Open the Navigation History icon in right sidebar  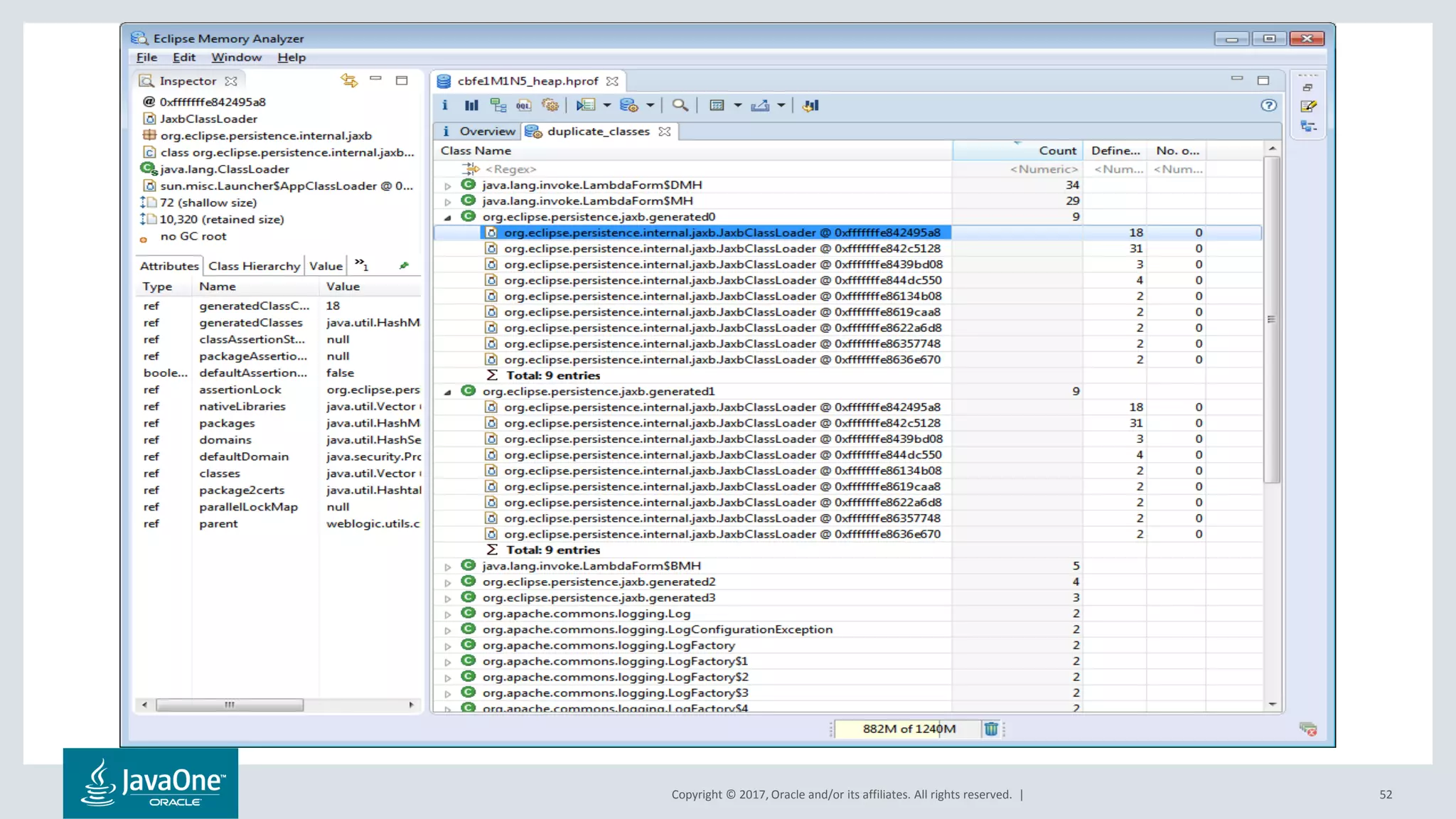[1308, 126]
